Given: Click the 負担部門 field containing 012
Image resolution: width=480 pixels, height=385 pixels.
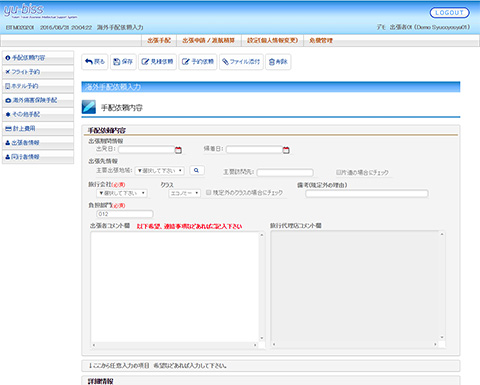Looking at the screenshot, I should (x=125, y=214).
